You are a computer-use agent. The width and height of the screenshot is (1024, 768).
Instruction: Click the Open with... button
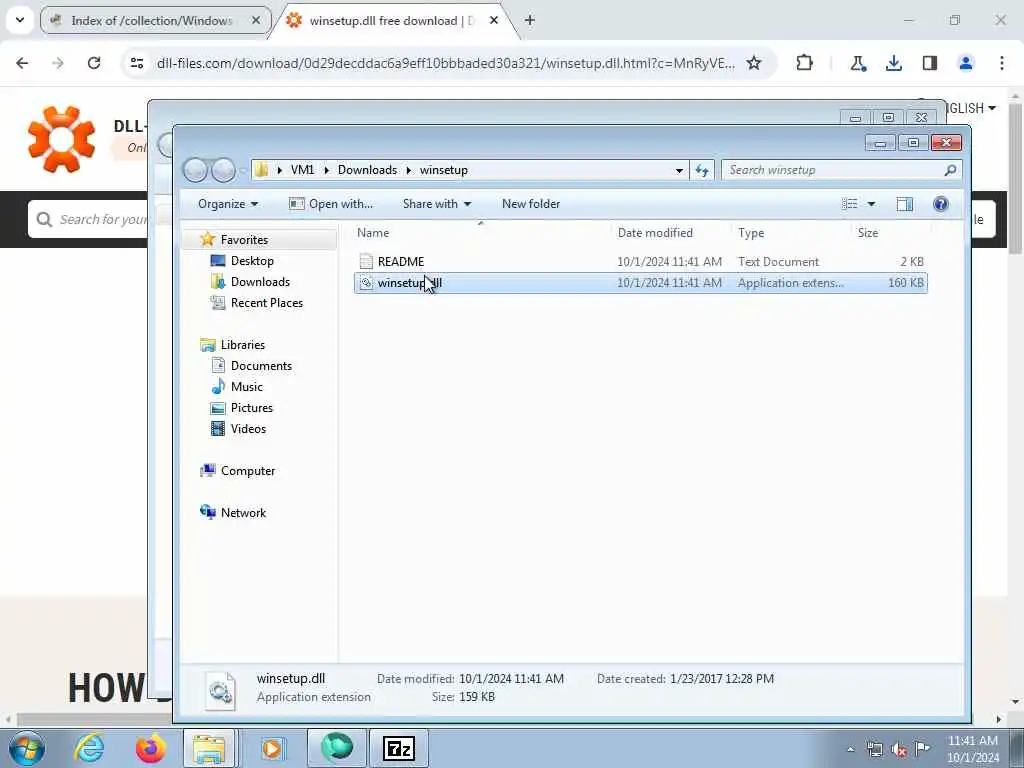[x=331, y=204]
